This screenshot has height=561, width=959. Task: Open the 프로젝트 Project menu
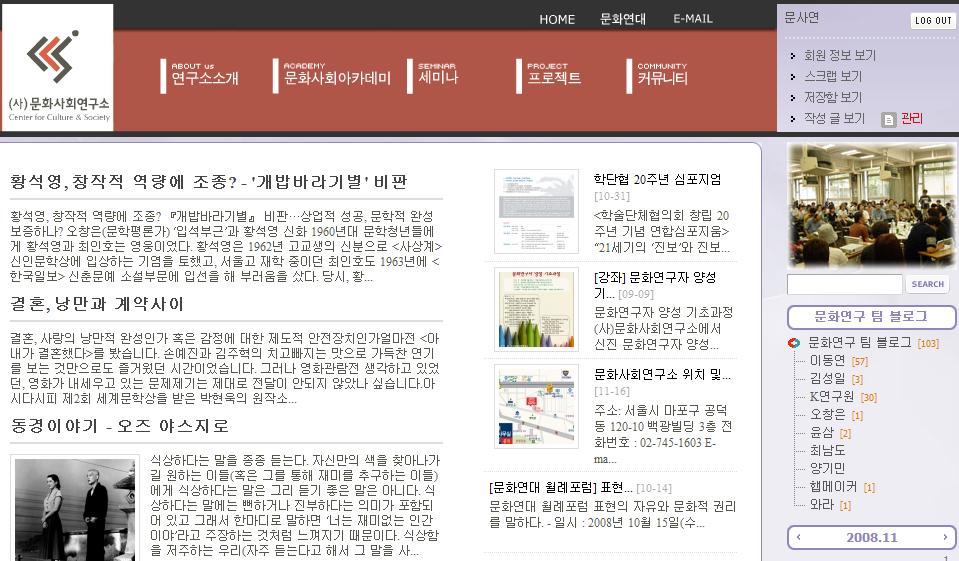(x=549, y=75)
